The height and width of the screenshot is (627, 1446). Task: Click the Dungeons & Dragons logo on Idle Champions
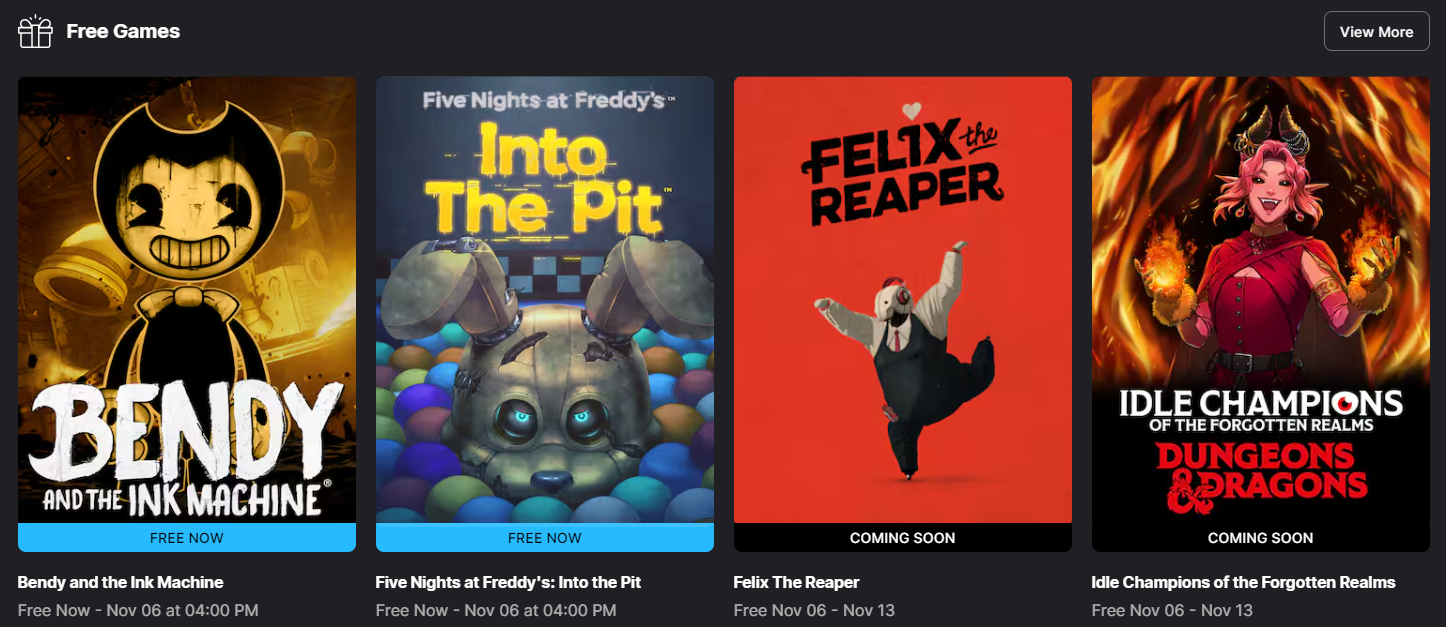[x=1261, y=471]
